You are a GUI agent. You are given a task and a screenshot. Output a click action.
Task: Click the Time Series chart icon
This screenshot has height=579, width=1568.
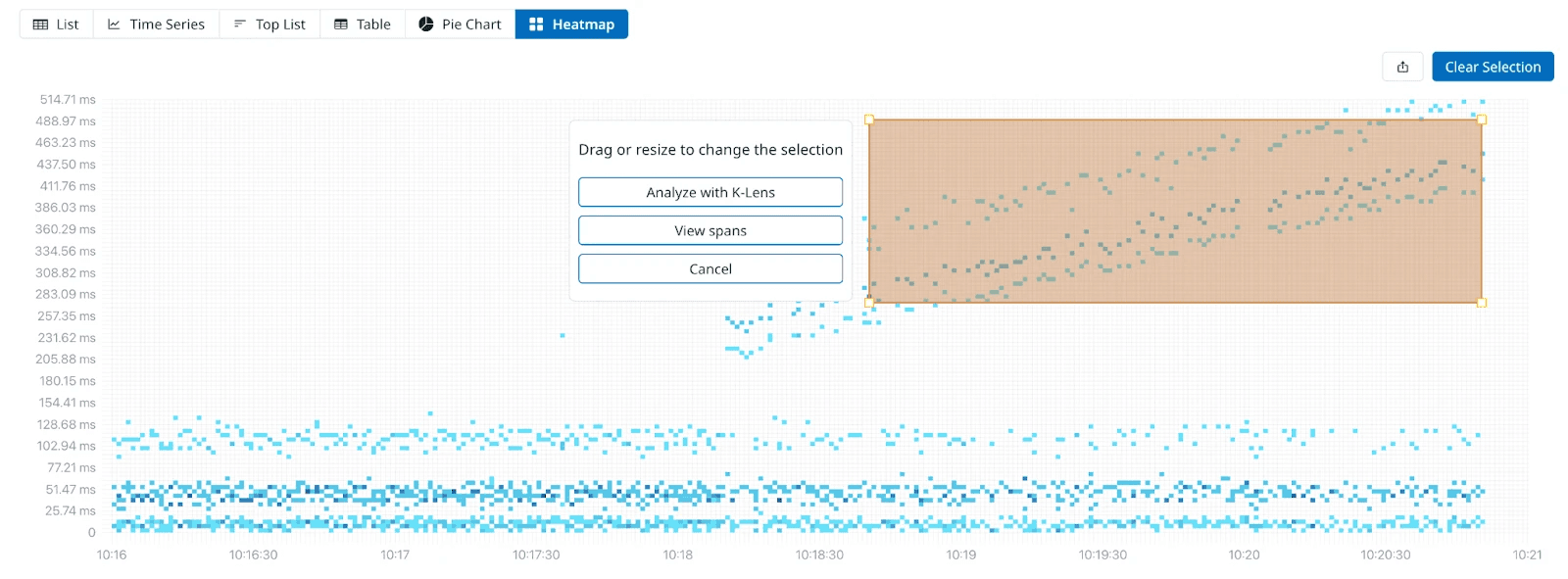click(114, 24)
